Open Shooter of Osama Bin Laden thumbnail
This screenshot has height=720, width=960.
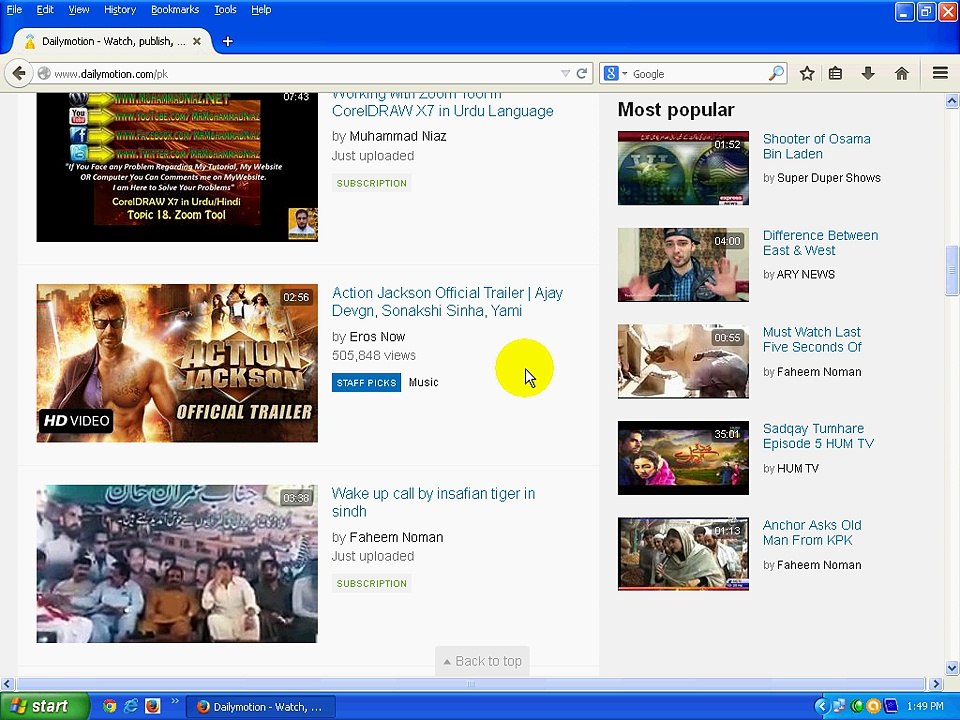[x=683, y=168]
